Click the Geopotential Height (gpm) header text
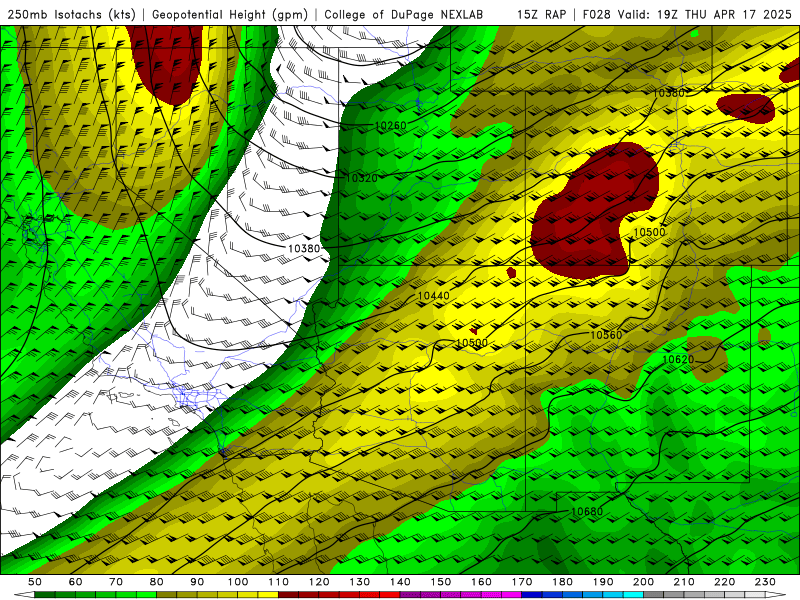This screenshot has height=600, width=800. 230,14
